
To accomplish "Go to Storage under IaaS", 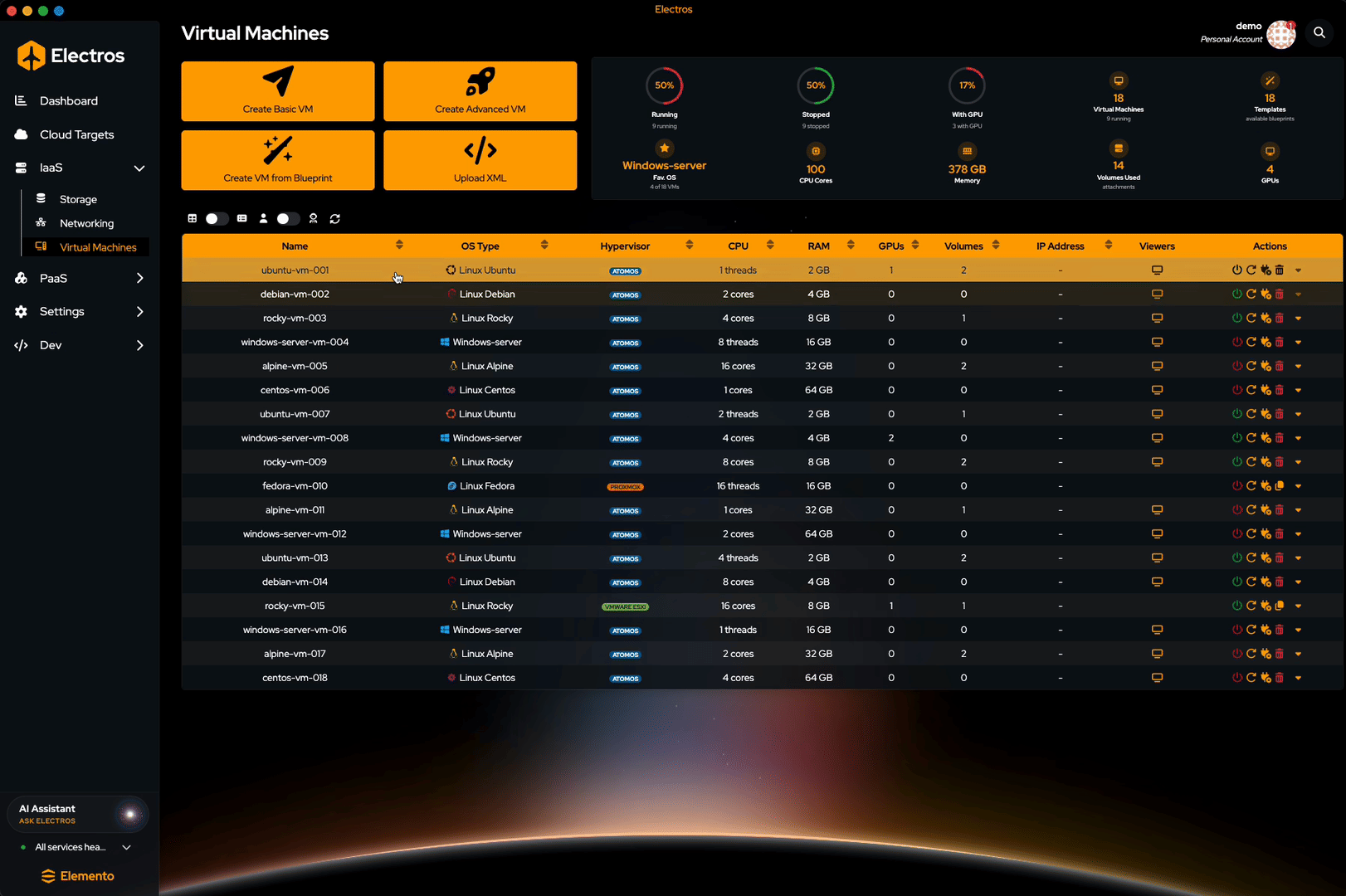I will (78, 200).
